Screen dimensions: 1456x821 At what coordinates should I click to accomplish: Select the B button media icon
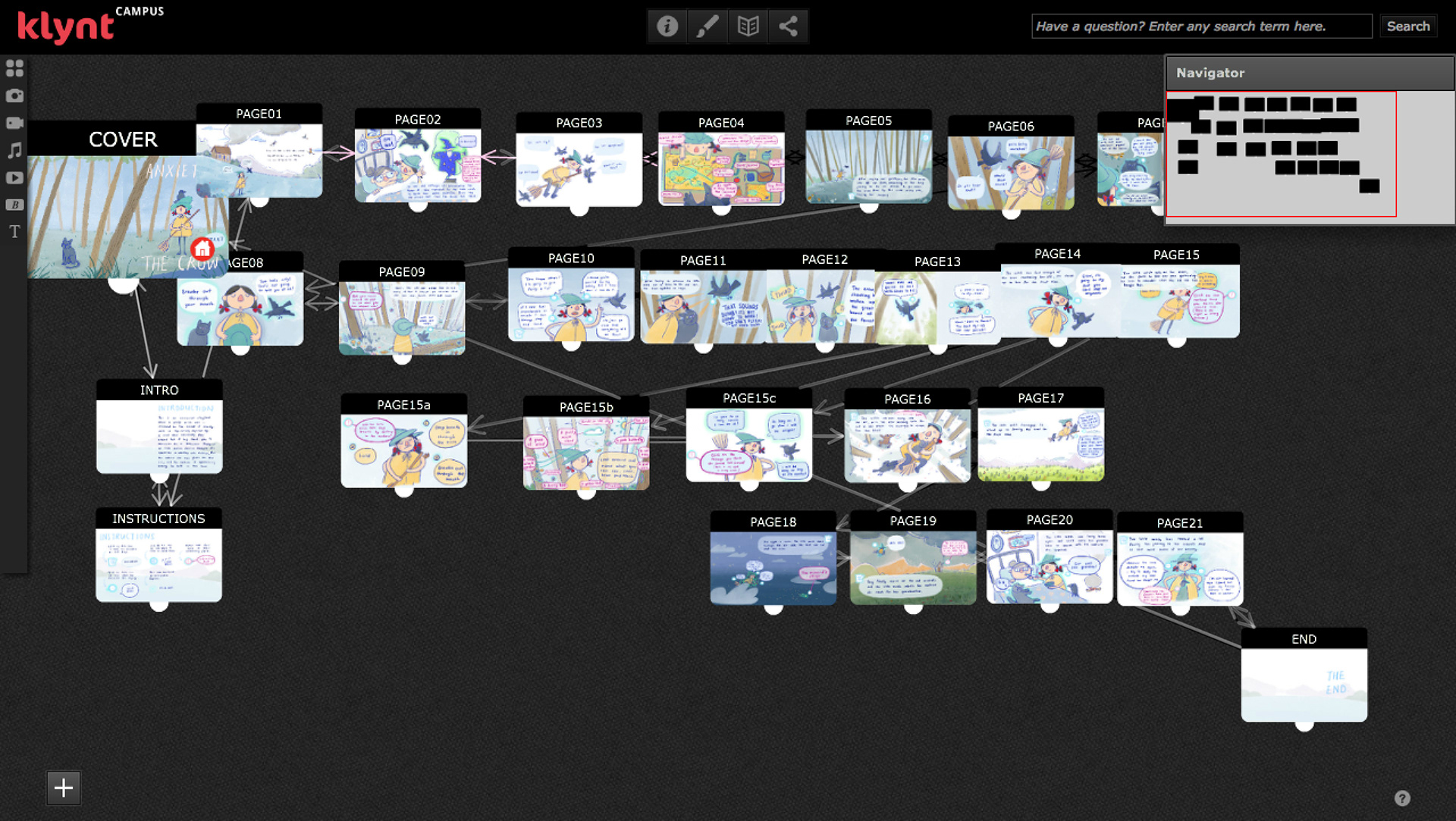14,205
